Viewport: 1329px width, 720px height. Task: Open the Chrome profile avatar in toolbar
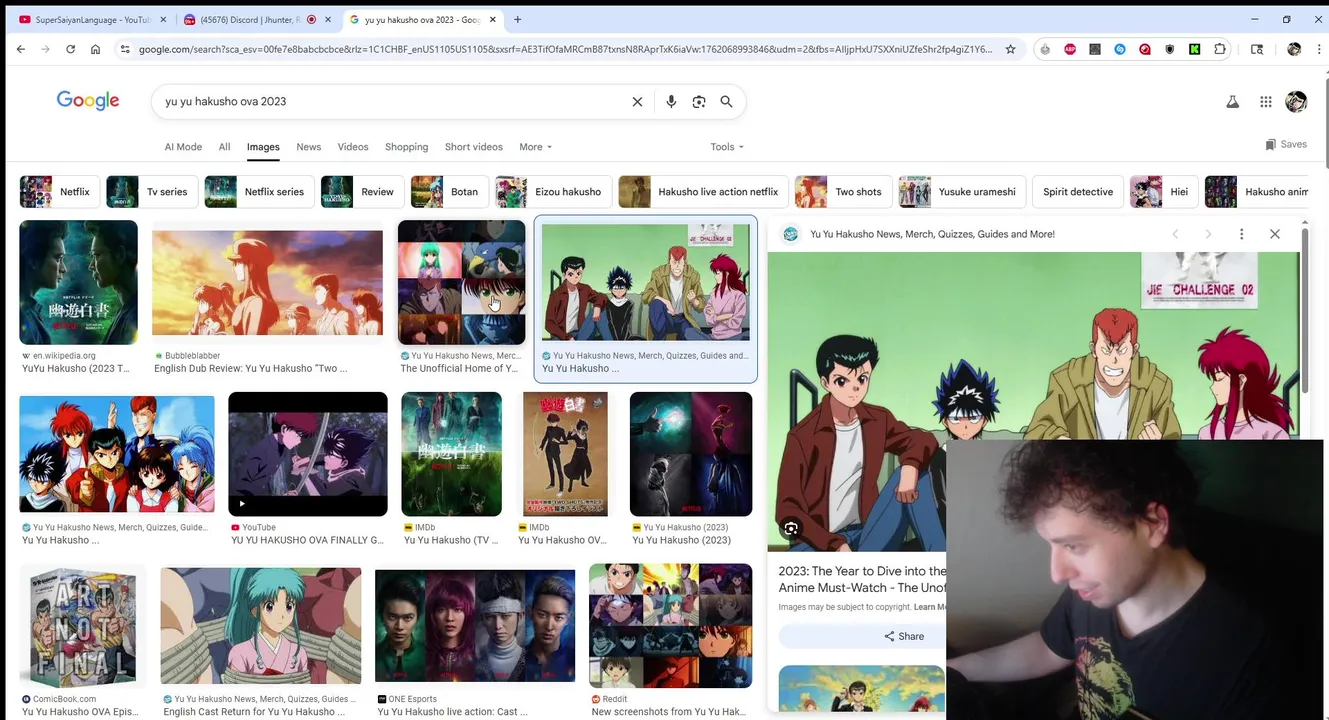pyautogui.click(x=1294, y=49)
